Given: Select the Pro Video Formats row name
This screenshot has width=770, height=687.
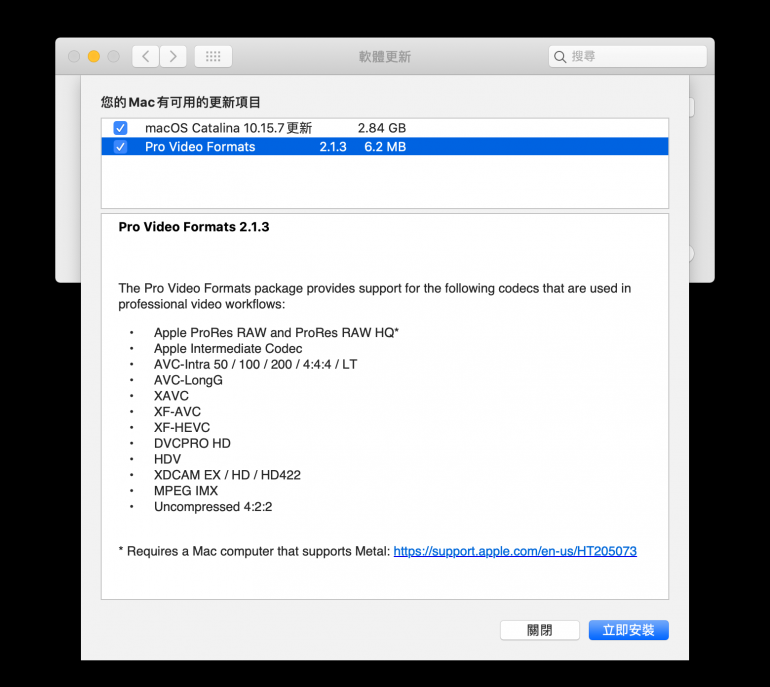Looking at the screenshot, I should tap(200, 147).
